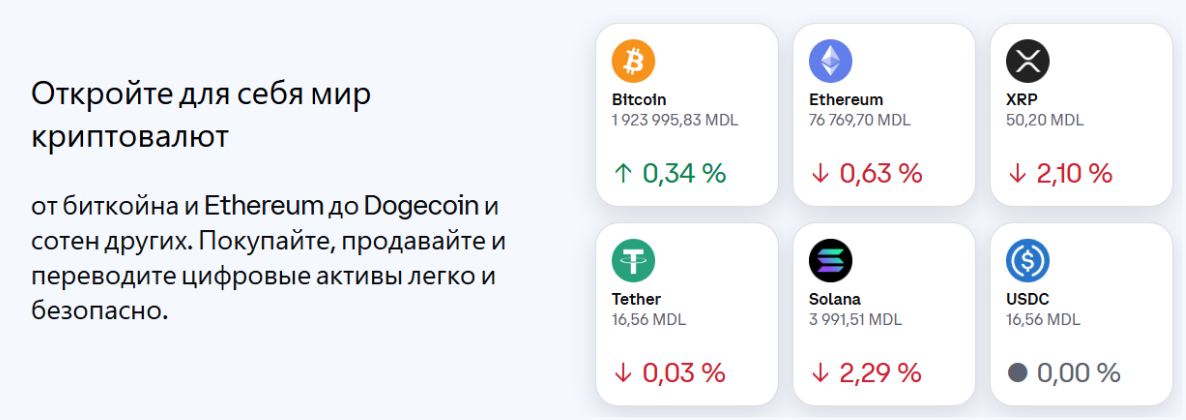
Task: Click the USDC price 16,56 MDL
Action: tap(1043, 319)
